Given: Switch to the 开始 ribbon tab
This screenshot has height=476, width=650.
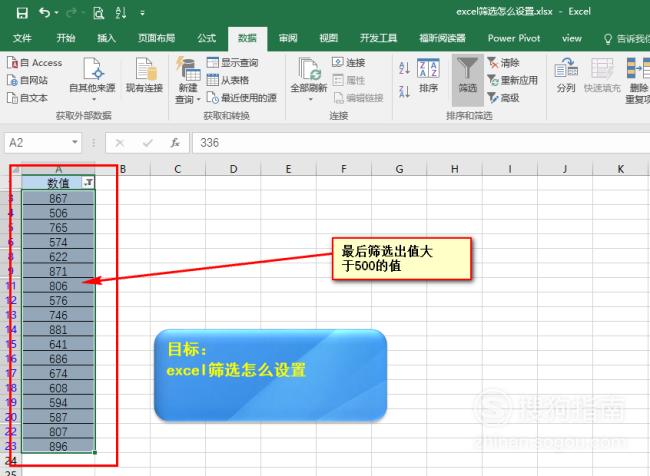Looking at the screenshot, I should click(x=66, y=38).
